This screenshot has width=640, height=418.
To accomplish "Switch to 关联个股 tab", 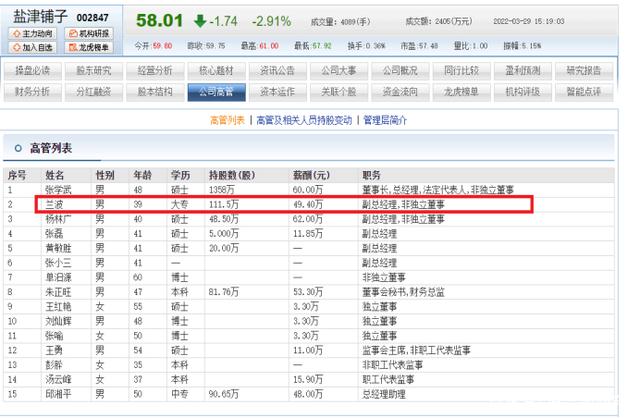I will pyautogui.click(x=339, y=92).
